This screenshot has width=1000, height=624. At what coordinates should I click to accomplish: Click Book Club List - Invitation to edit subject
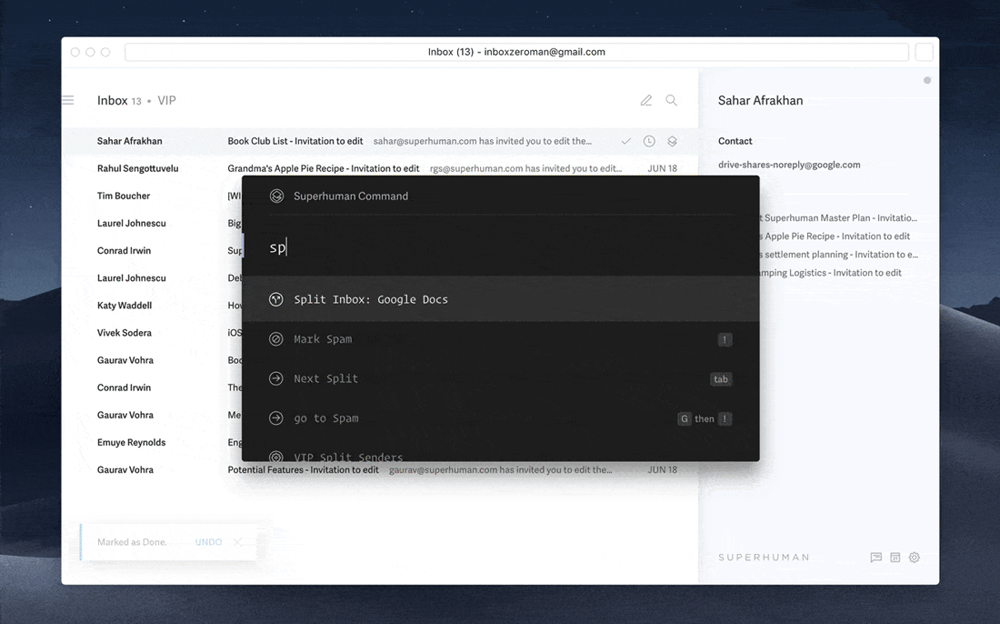(x=295, y=141)
